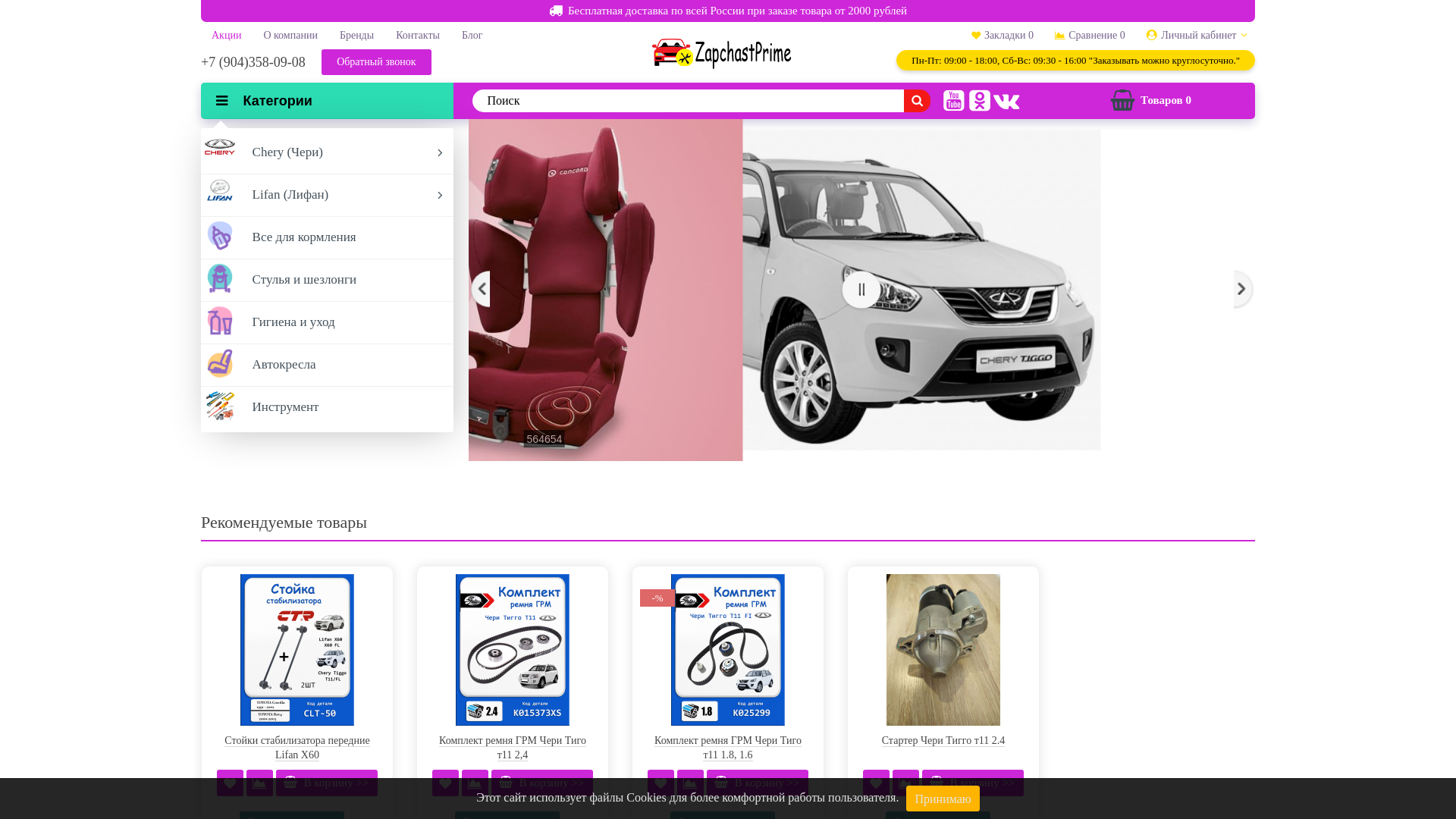Add the Tiggo starter to wishlist
This screenshot has height=819, width=1456.
tap(876, 783)
